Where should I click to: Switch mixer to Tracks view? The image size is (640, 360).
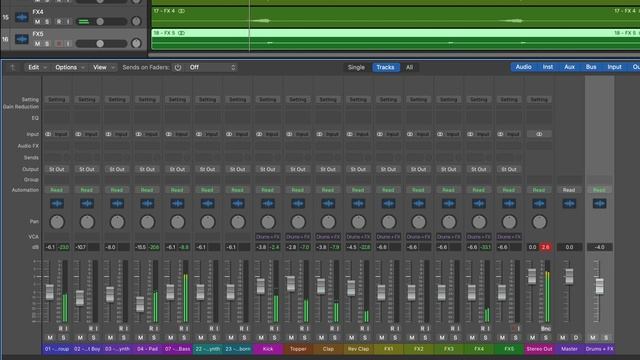385,67
